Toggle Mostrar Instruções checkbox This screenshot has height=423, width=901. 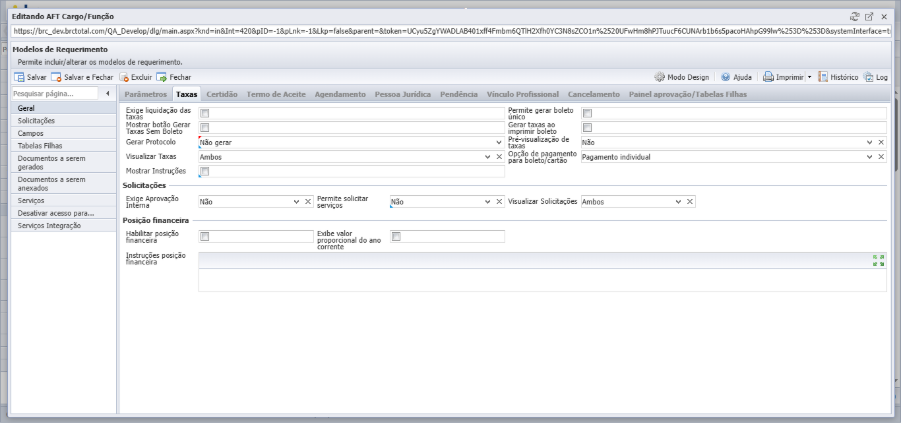pos(205,171)
